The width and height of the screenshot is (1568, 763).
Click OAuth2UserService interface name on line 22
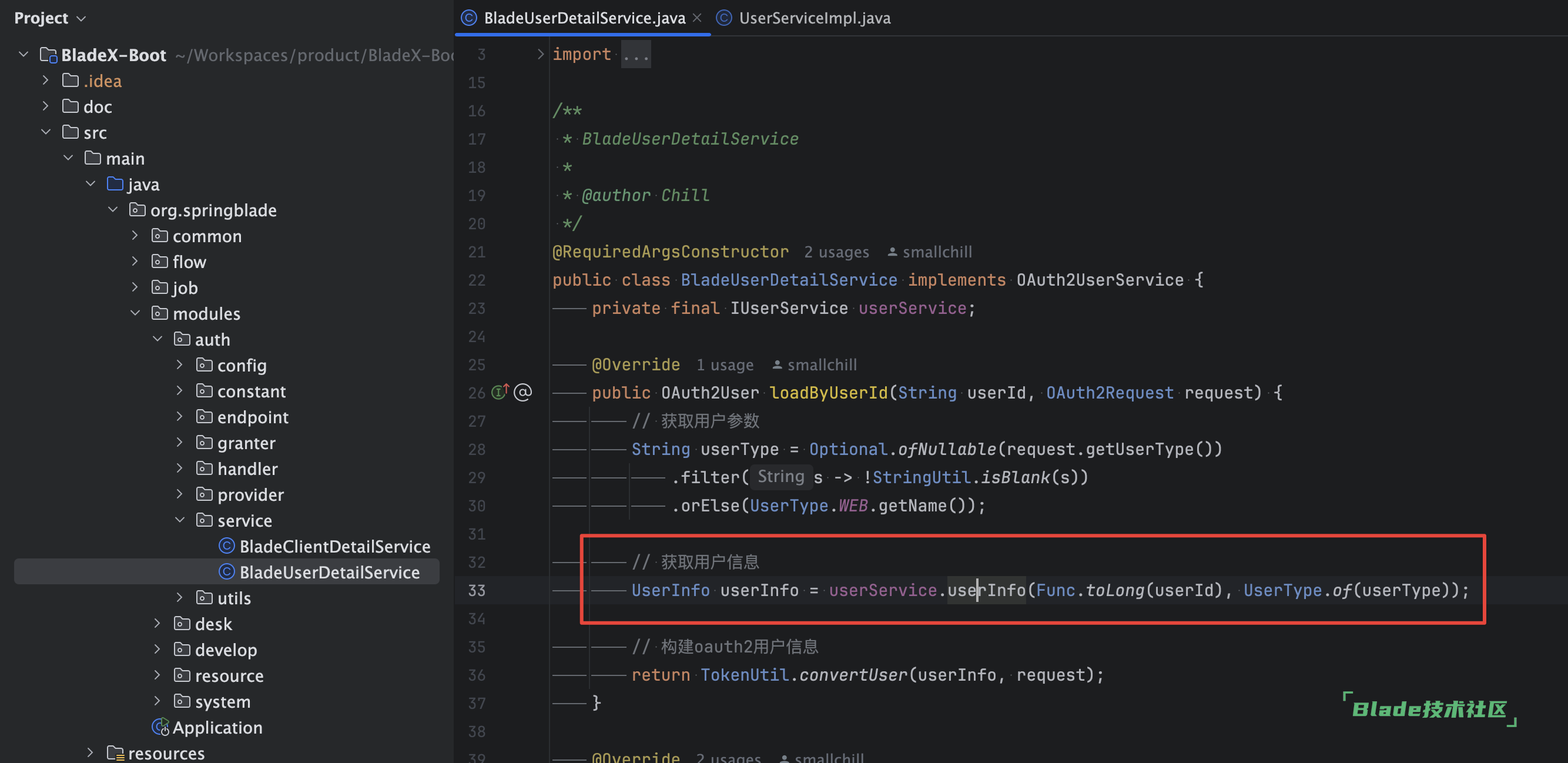1100,280
